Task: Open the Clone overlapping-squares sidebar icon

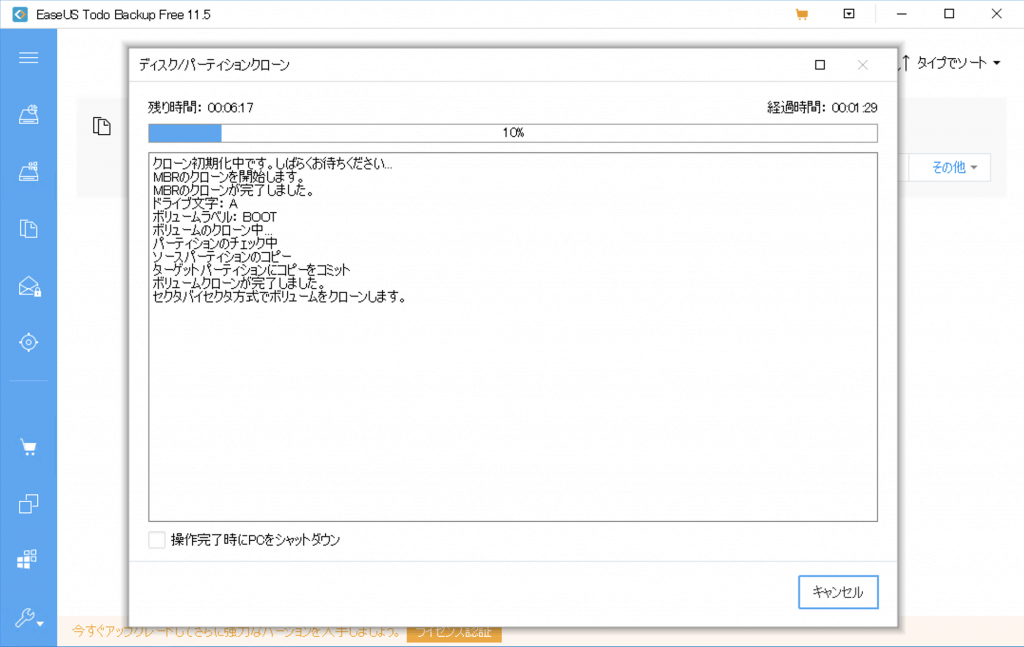Action: (28, 503)
